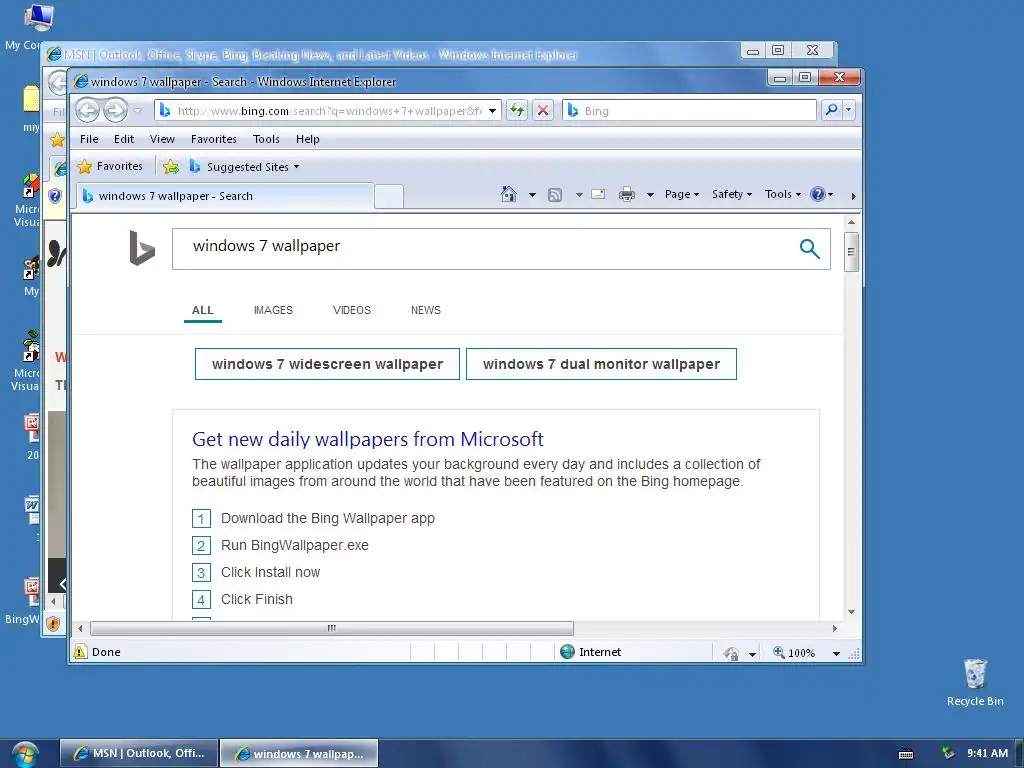
Task: Click the Windows Start orb
Action: point(24,754)
